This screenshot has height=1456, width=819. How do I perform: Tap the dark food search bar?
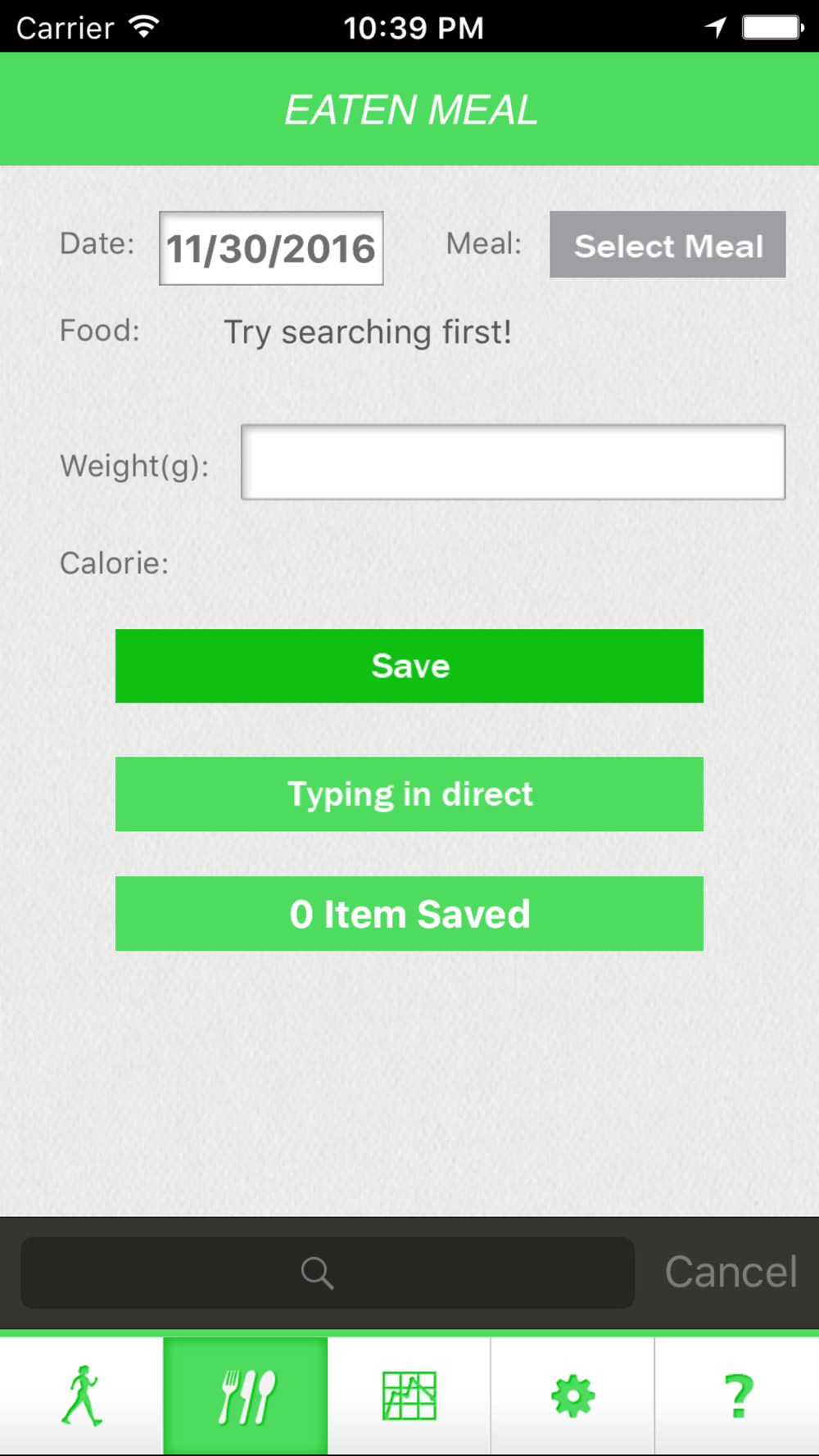tap(328, 1273)
